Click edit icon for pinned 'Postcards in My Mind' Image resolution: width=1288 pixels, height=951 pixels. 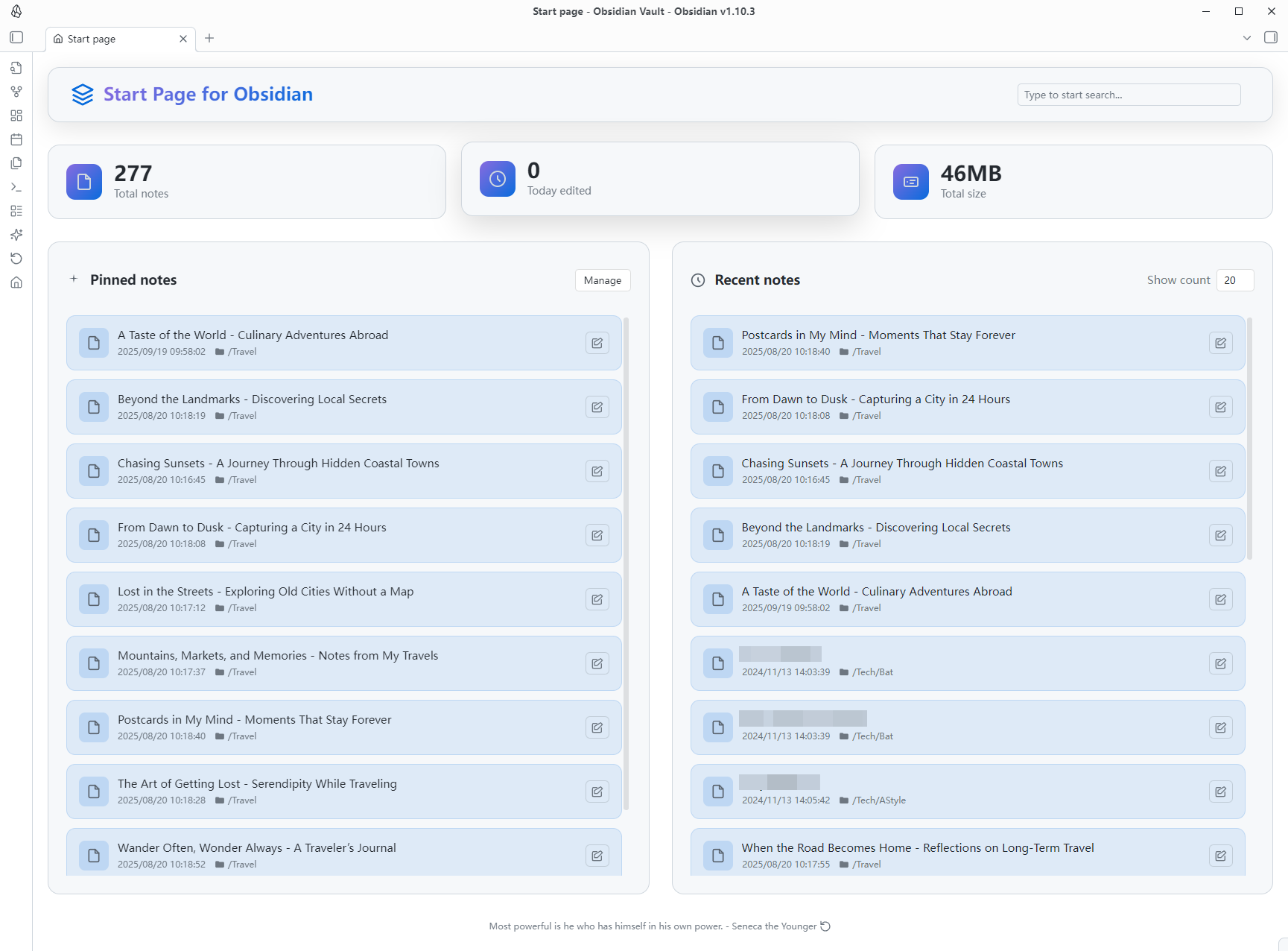(x=597, y=727)
